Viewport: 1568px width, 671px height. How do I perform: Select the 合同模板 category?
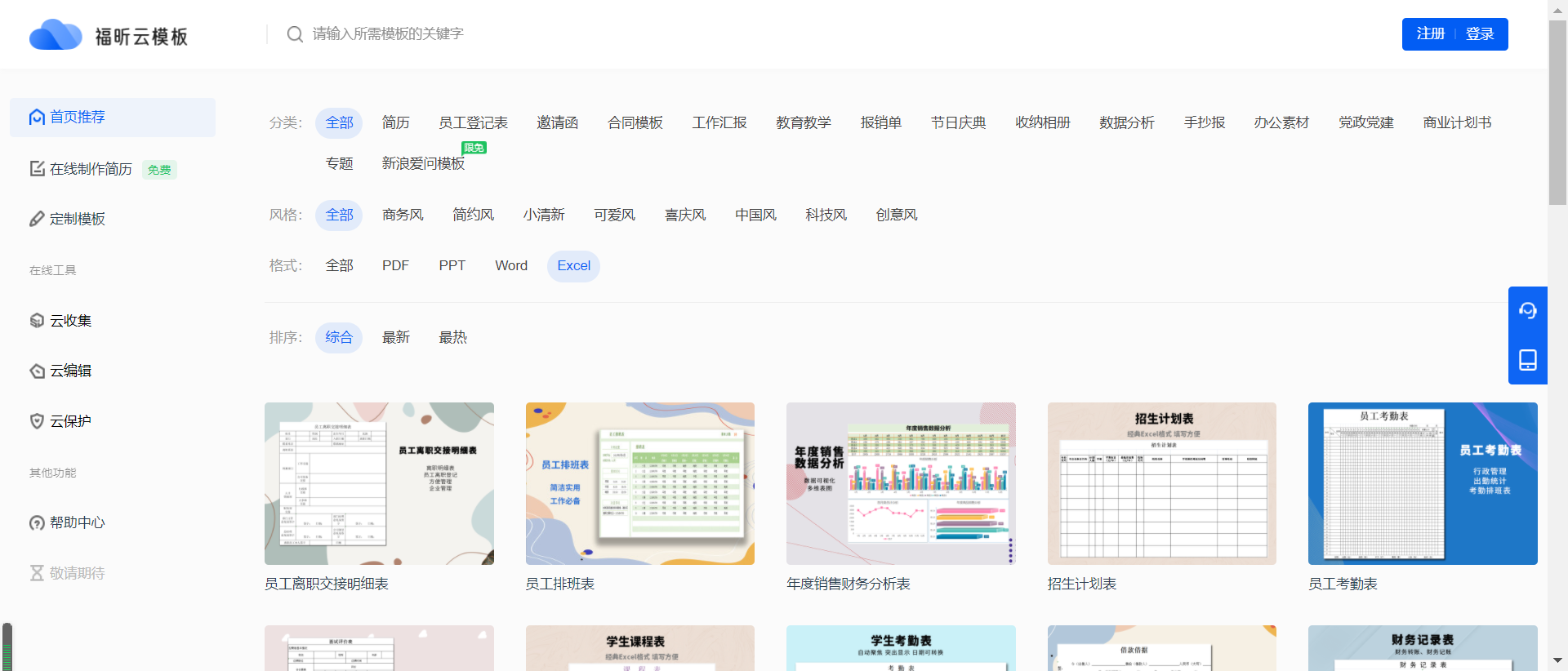[x=635, y=123]
